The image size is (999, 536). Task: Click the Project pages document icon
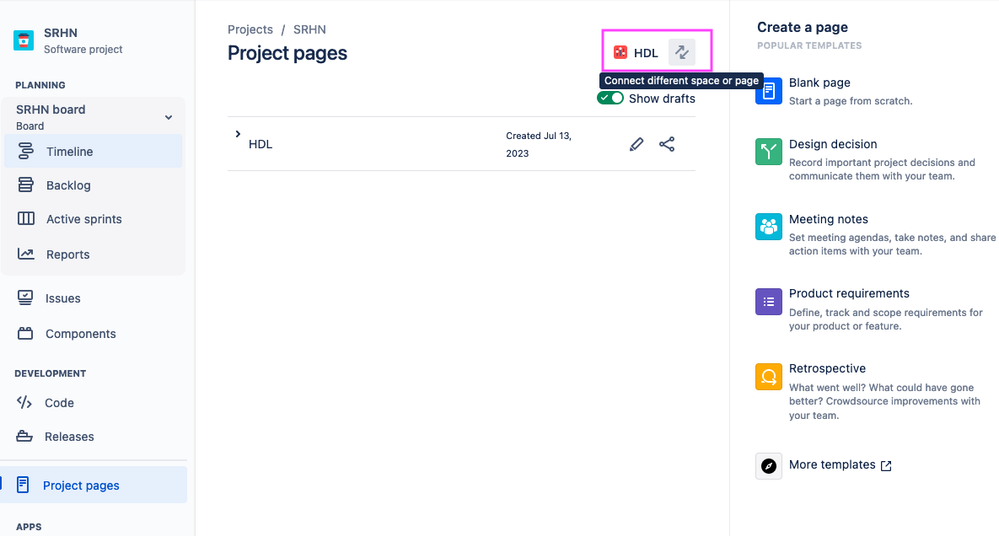[x=23, y=484]
